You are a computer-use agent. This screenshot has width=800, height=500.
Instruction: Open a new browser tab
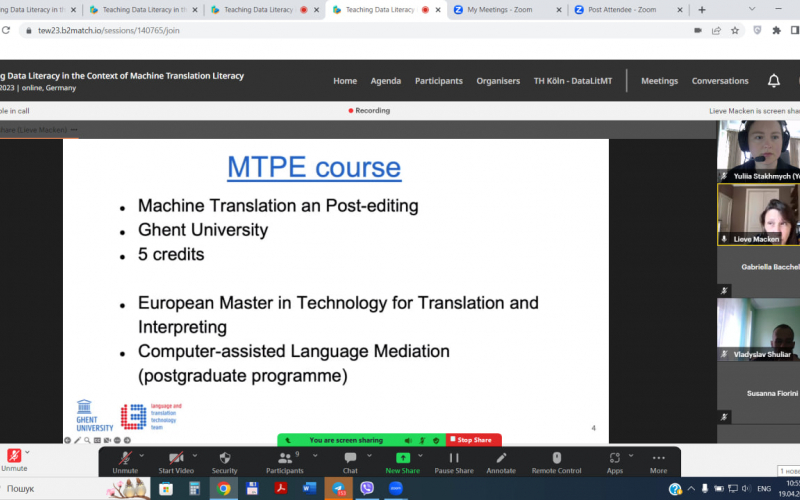pyautogui.click(x=702, y=10)
